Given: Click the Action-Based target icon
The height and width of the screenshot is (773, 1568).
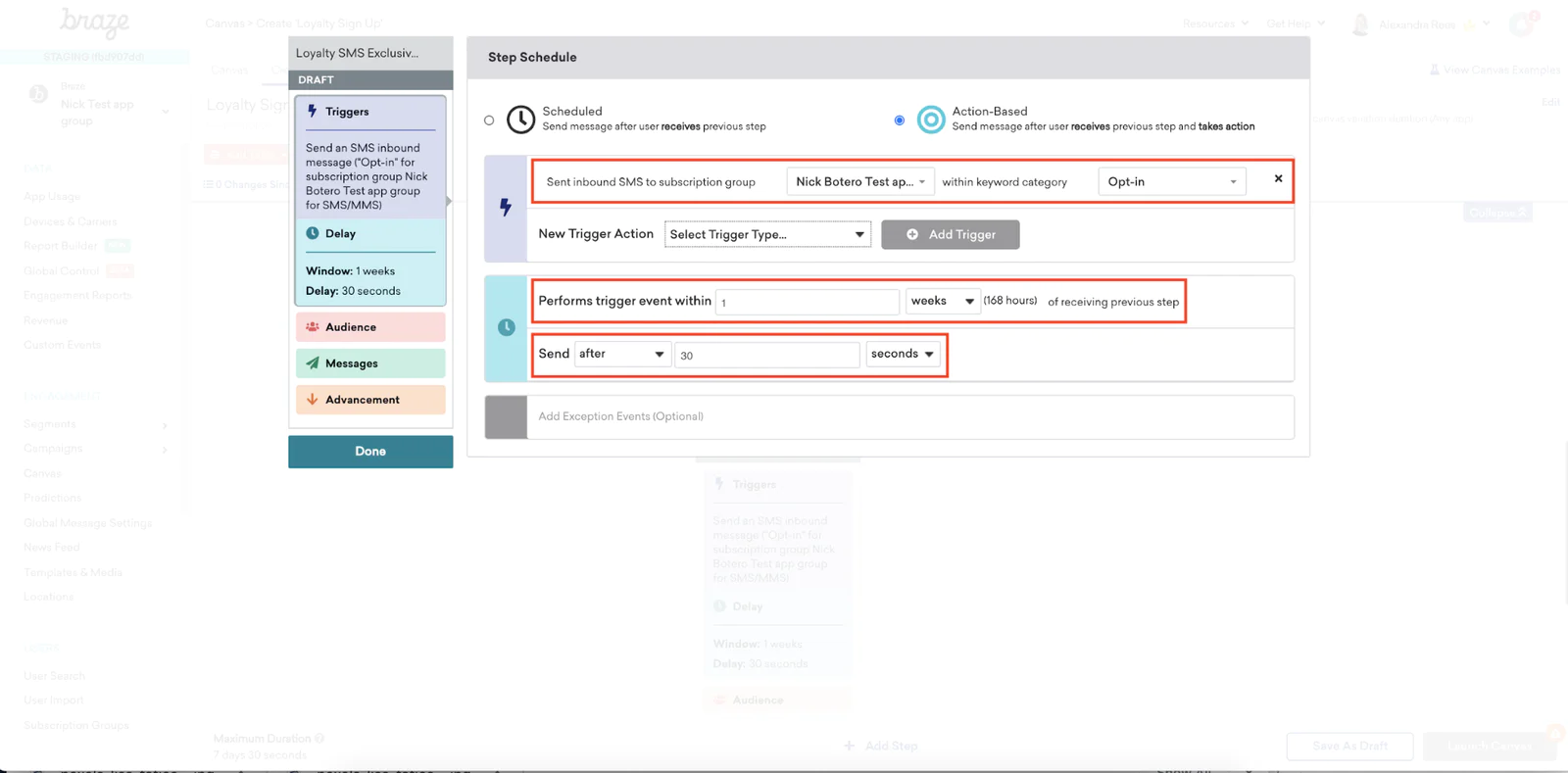Looking at the screenshot, I should tap(931, 120).
